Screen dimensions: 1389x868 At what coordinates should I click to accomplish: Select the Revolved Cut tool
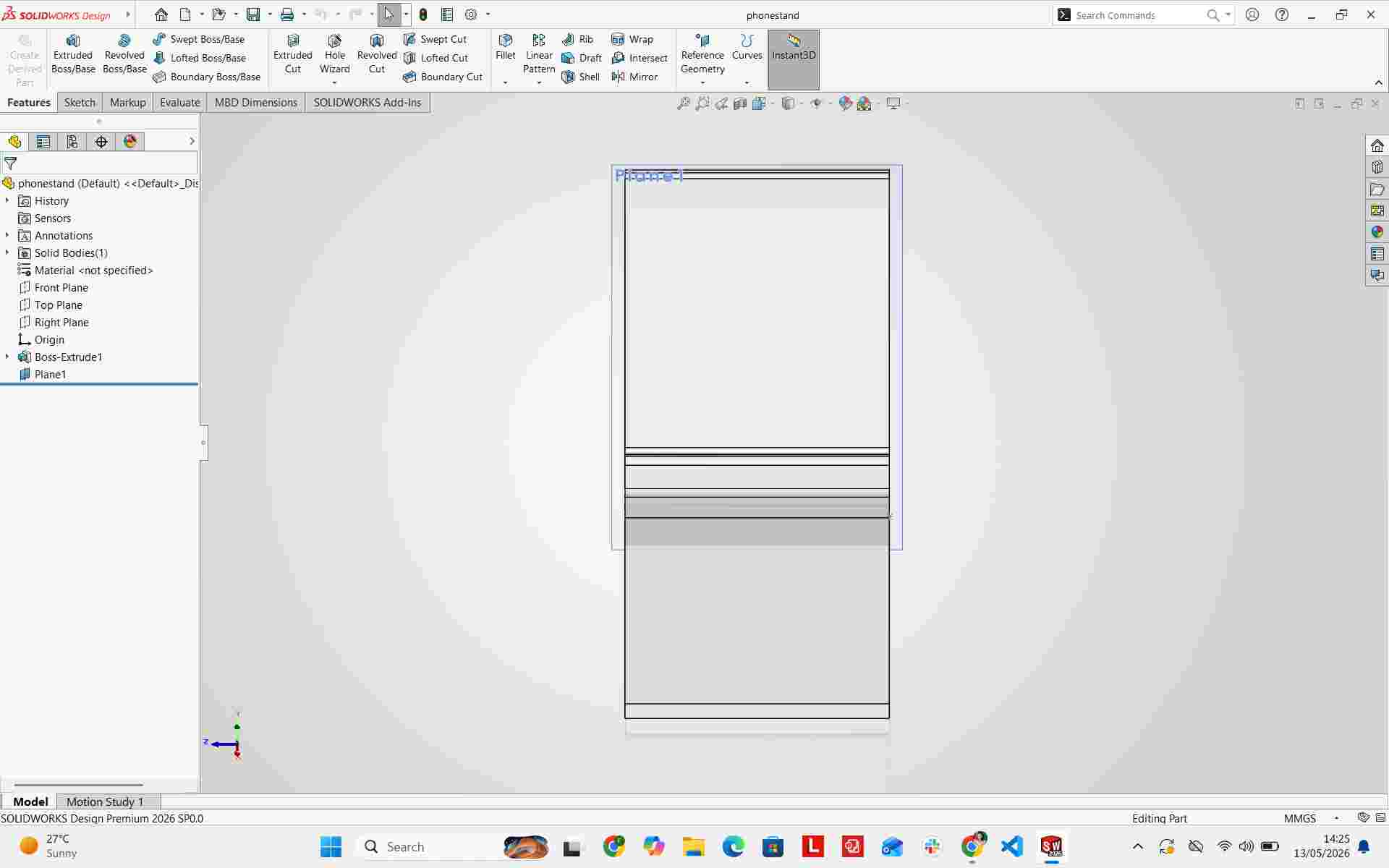coord(377,54)
